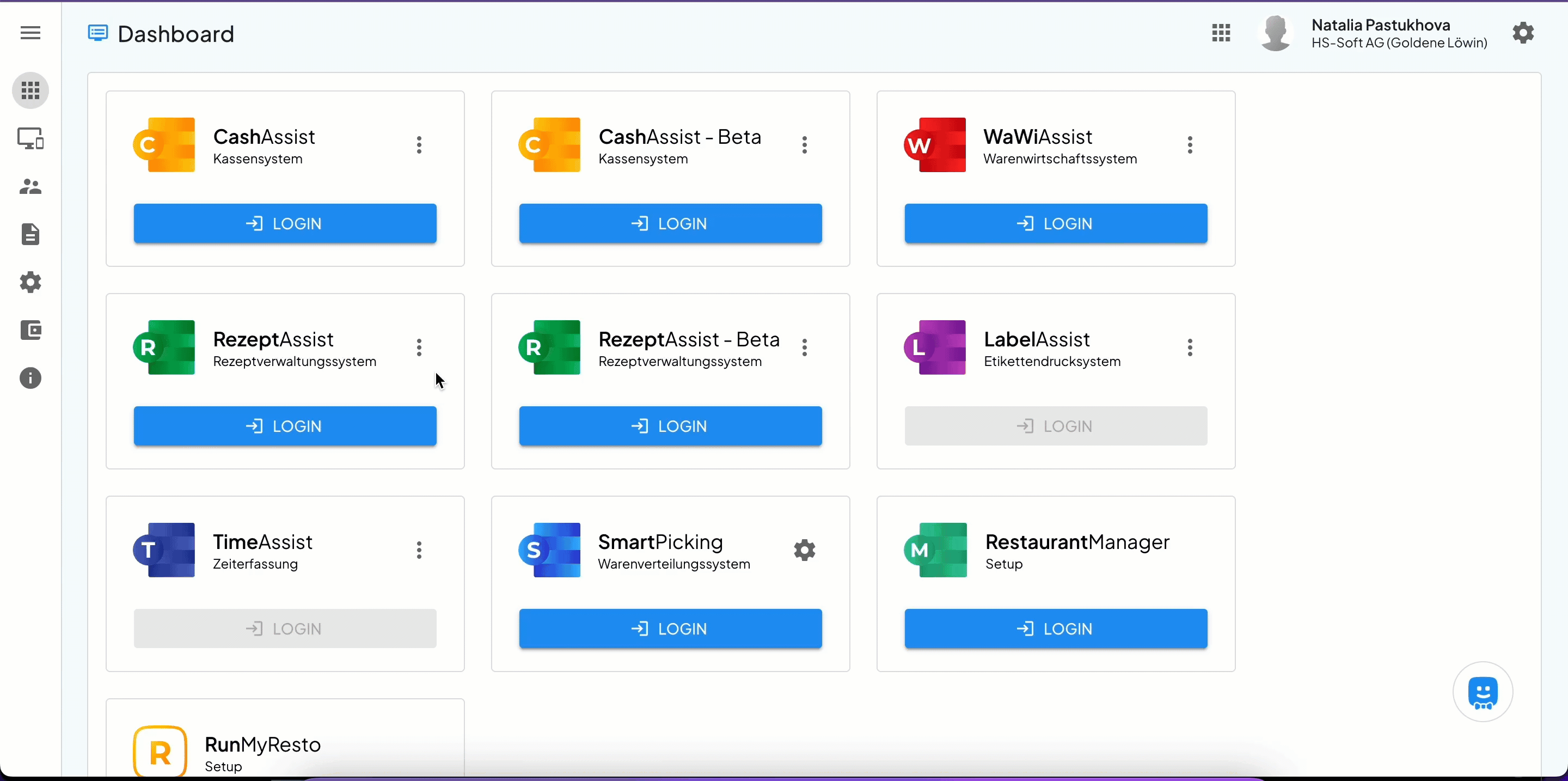Image resolution: width=1568 pixels, height=781 pixels.
Task: Click the WaWiAssist title text
Action: (x=1037, y=137)
